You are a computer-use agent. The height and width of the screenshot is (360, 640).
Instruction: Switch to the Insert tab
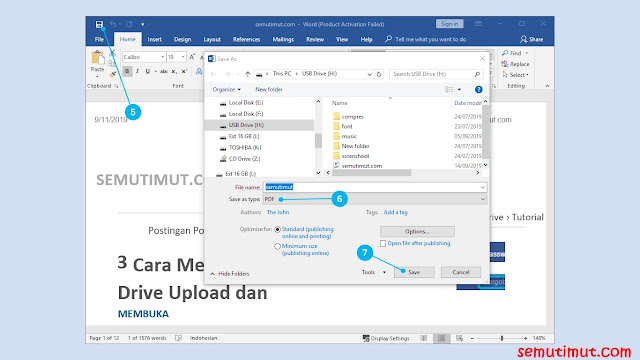click(155, 40)
